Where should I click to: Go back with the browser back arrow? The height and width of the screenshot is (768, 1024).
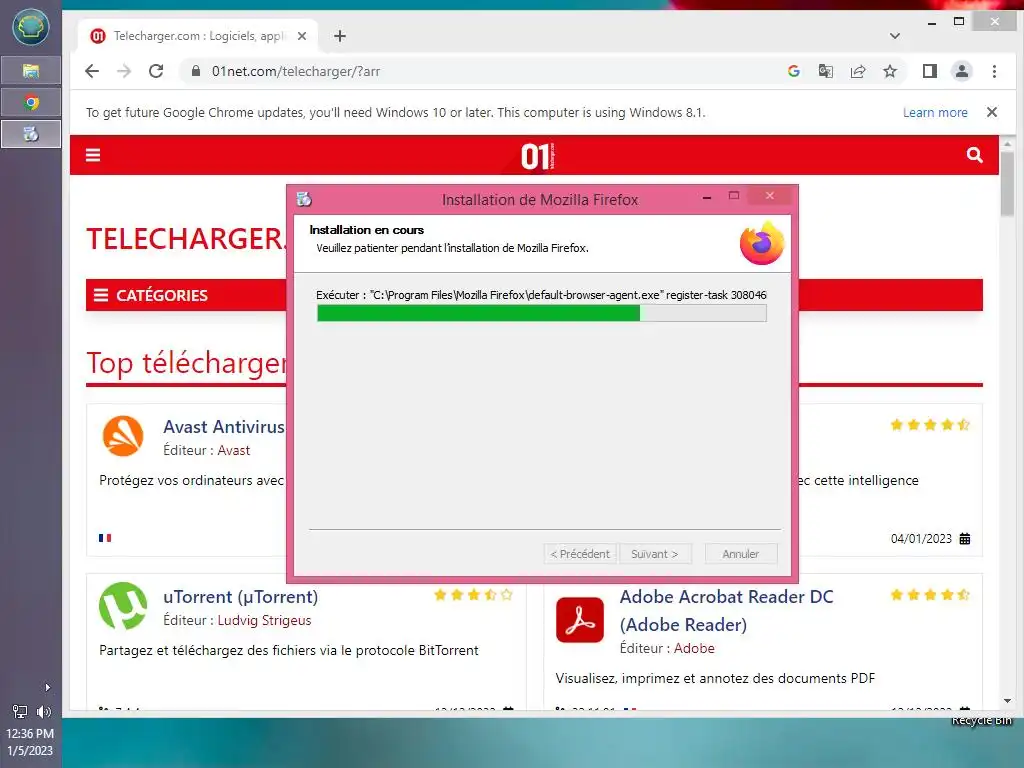[x=92, y=71]
